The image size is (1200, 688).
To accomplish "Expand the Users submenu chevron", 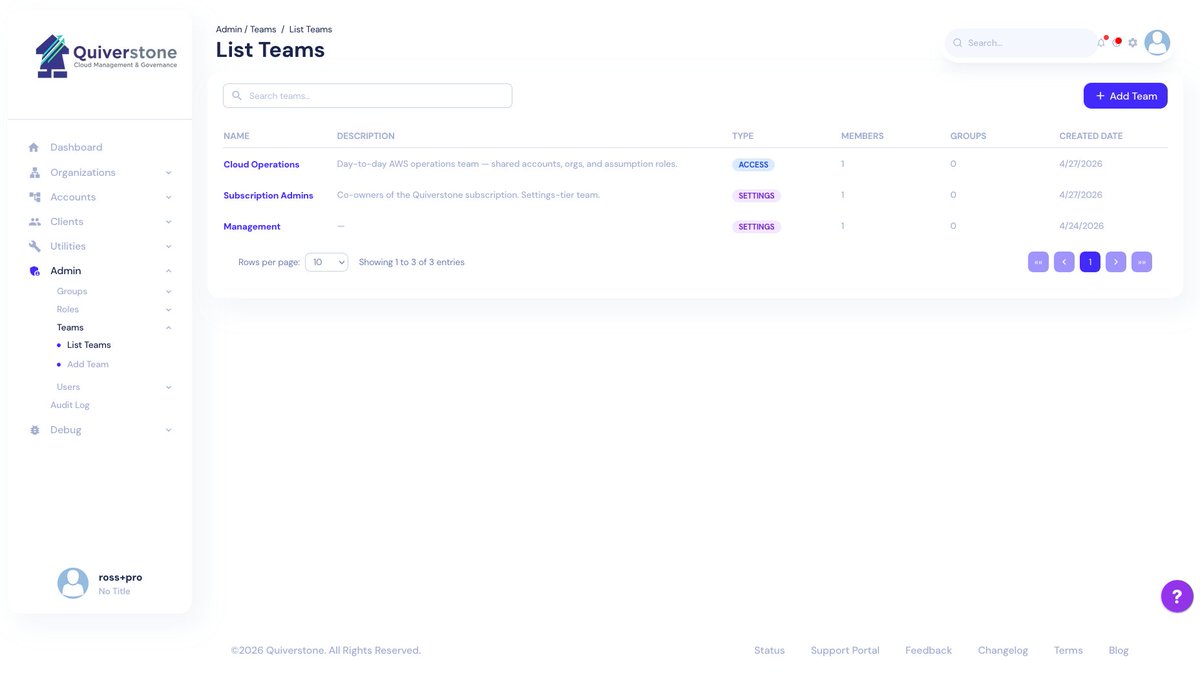I will click(168, 387).
